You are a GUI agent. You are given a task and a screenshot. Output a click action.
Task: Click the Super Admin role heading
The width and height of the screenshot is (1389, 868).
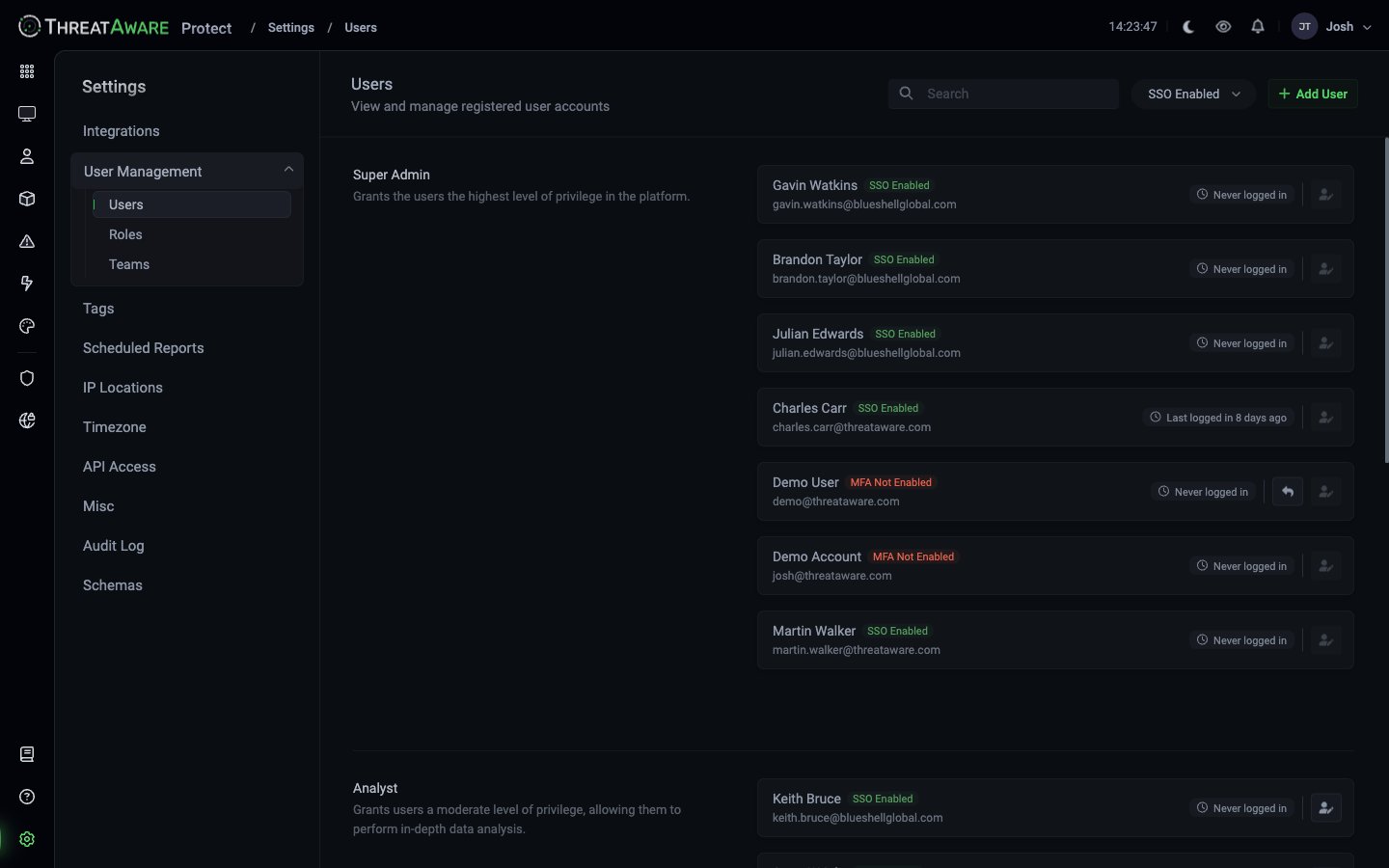pyautogui.click(x=392, y=175)
